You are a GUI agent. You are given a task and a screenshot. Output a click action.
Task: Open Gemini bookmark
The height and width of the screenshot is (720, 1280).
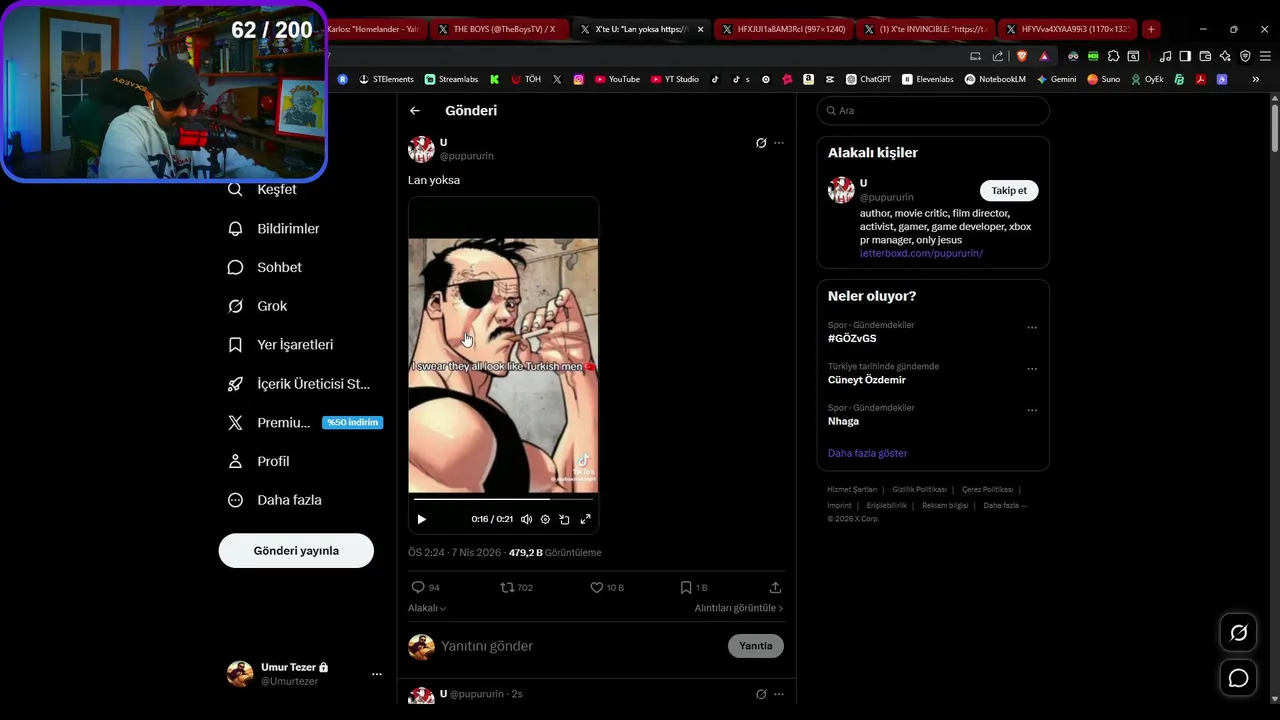pyautogui.click(x=1056, y=79)
